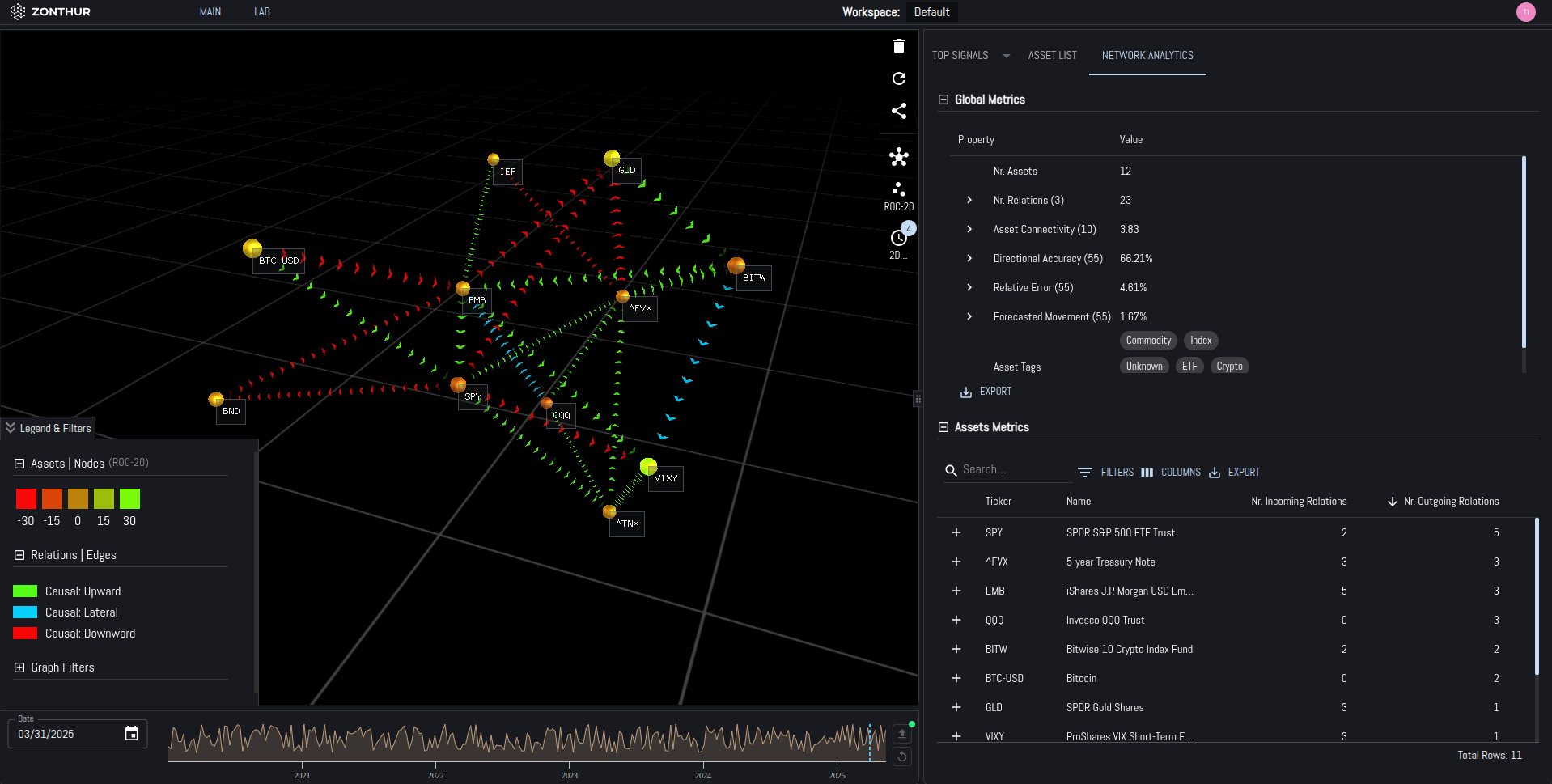
Task: Click the Columns button
Action: [x=1171, y=472]
